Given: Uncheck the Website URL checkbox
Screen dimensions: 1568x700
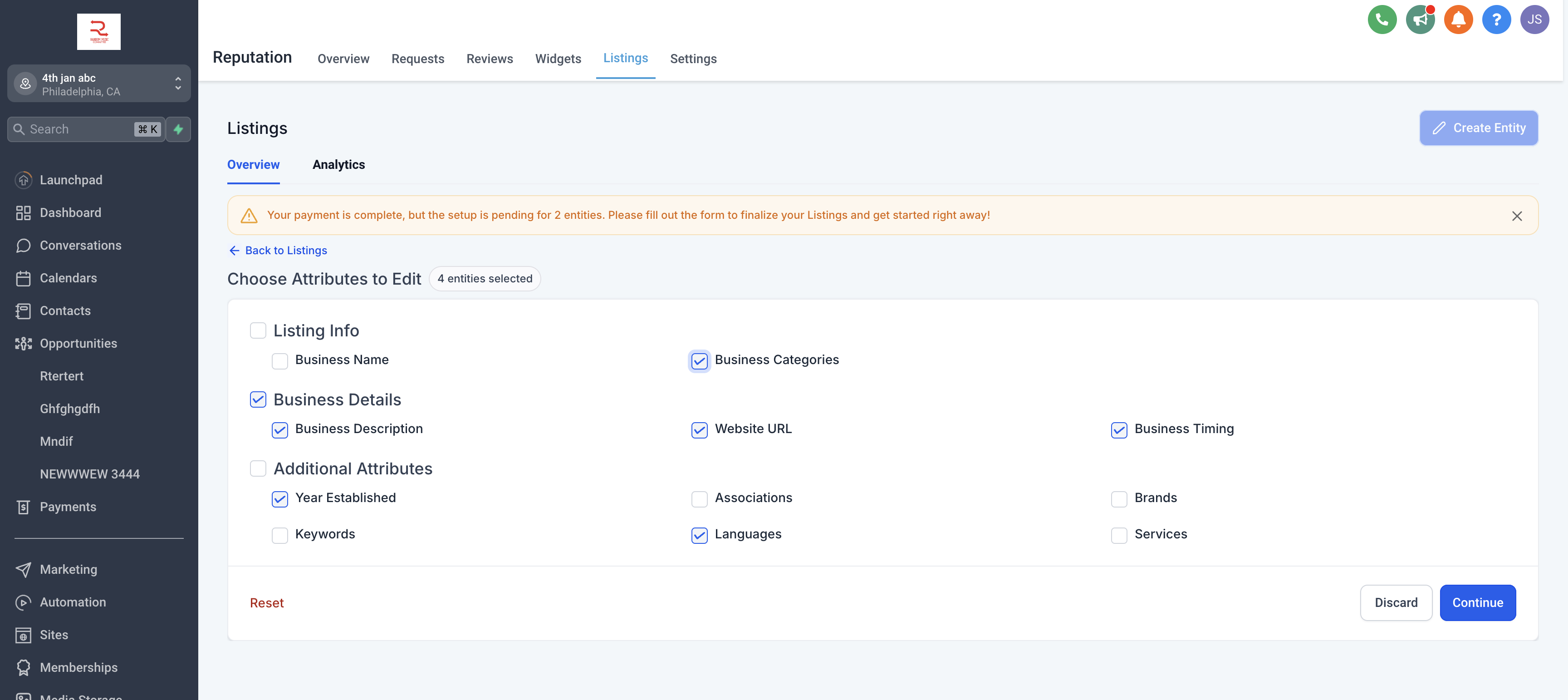Looking at the screenshot, I should [699, 429].
